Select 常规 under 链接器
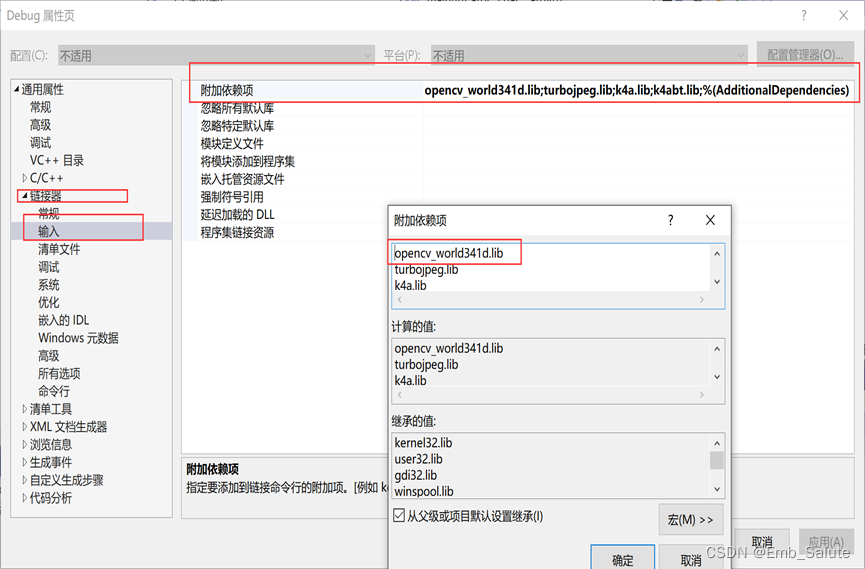Screen dimensions: 865x569 coord(49,213)
